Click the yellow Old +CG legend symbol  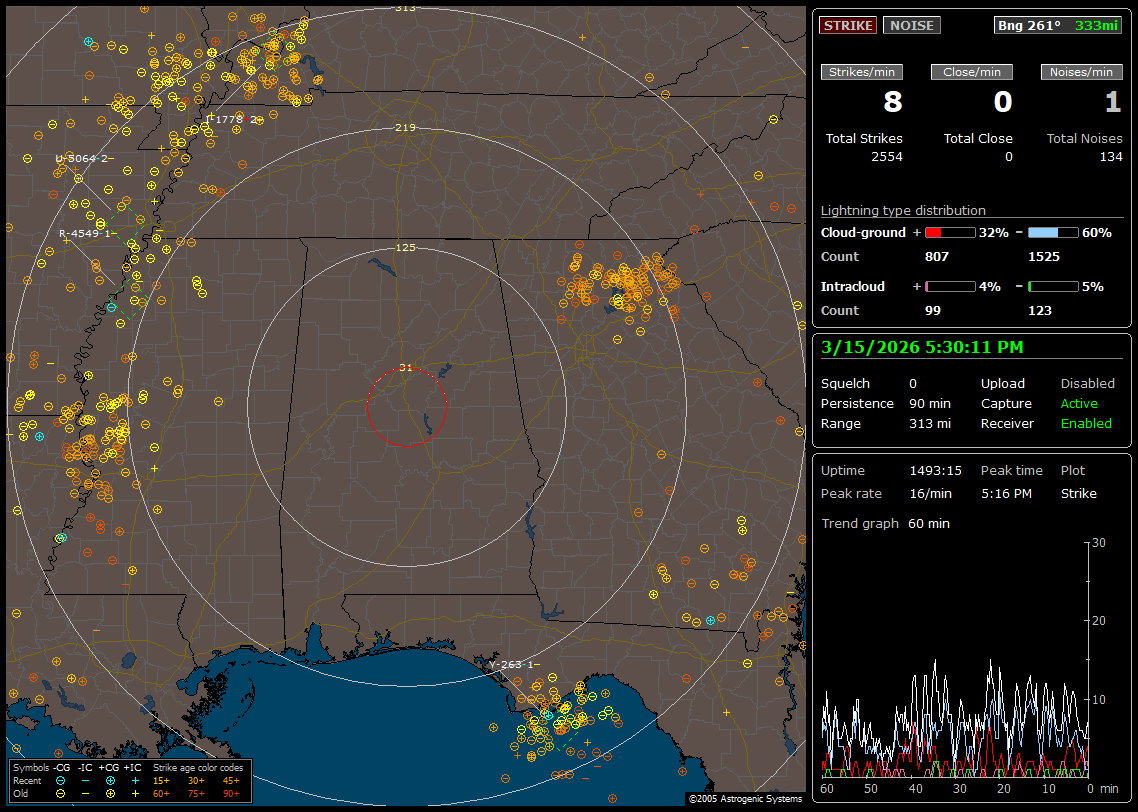coord(110,792)
